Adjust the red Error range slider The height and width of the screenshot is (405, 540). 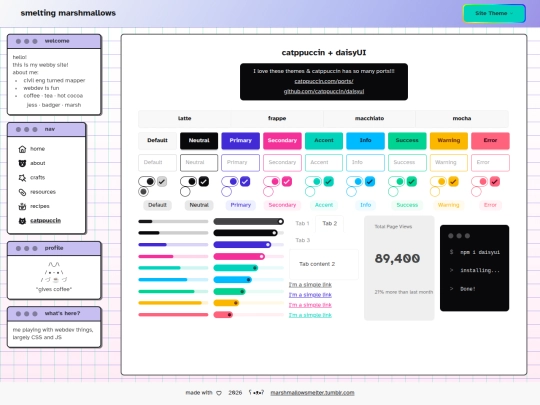[x=249, y=314]
